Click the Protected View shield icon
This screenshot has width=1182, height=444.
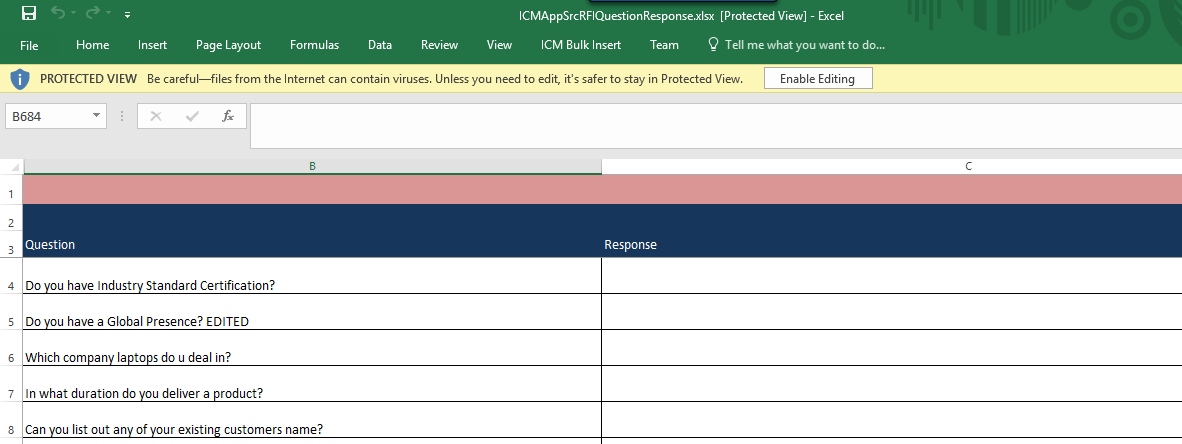click(x=20, y=78)
